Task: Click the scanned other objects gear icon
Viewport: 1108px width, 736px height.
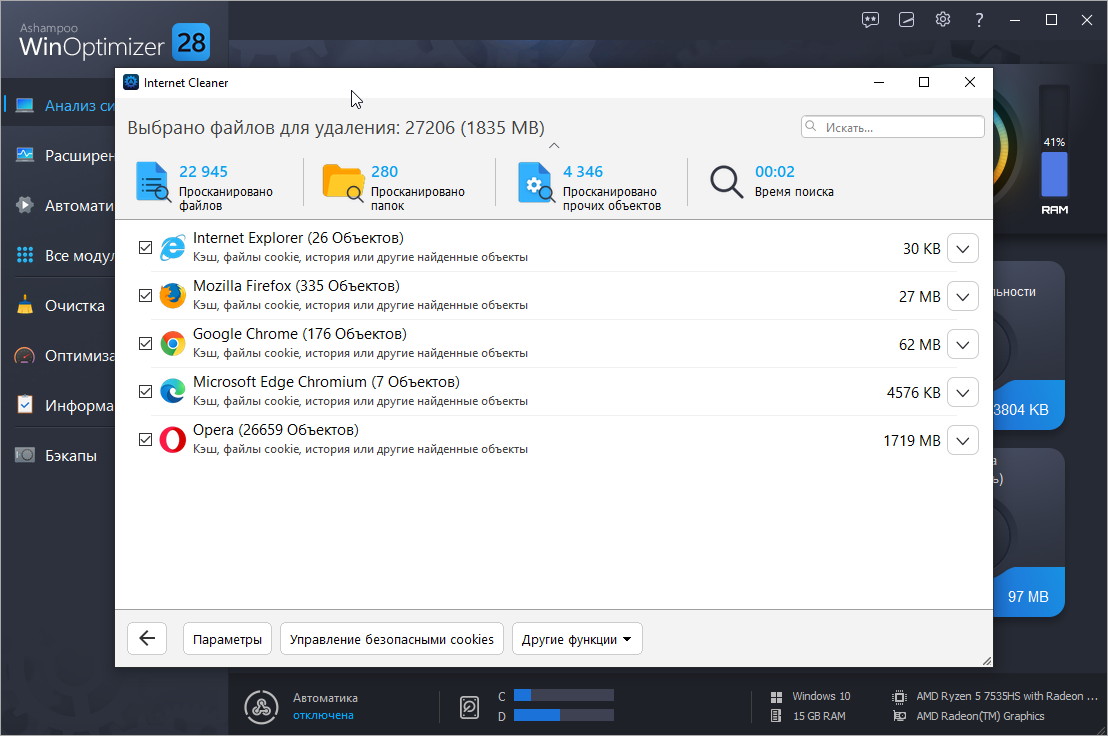Action: pos(536,182)
